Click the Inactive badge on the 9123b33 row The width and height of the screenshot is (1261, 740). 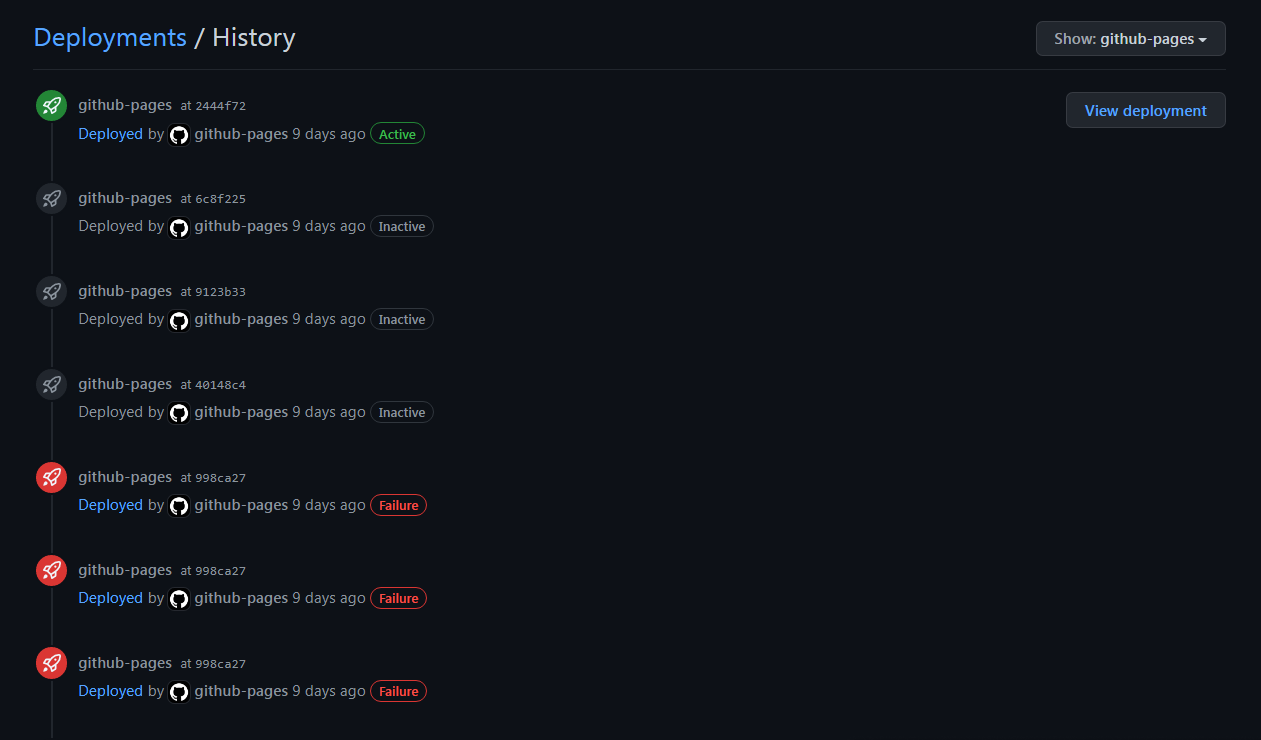point(401,319)
